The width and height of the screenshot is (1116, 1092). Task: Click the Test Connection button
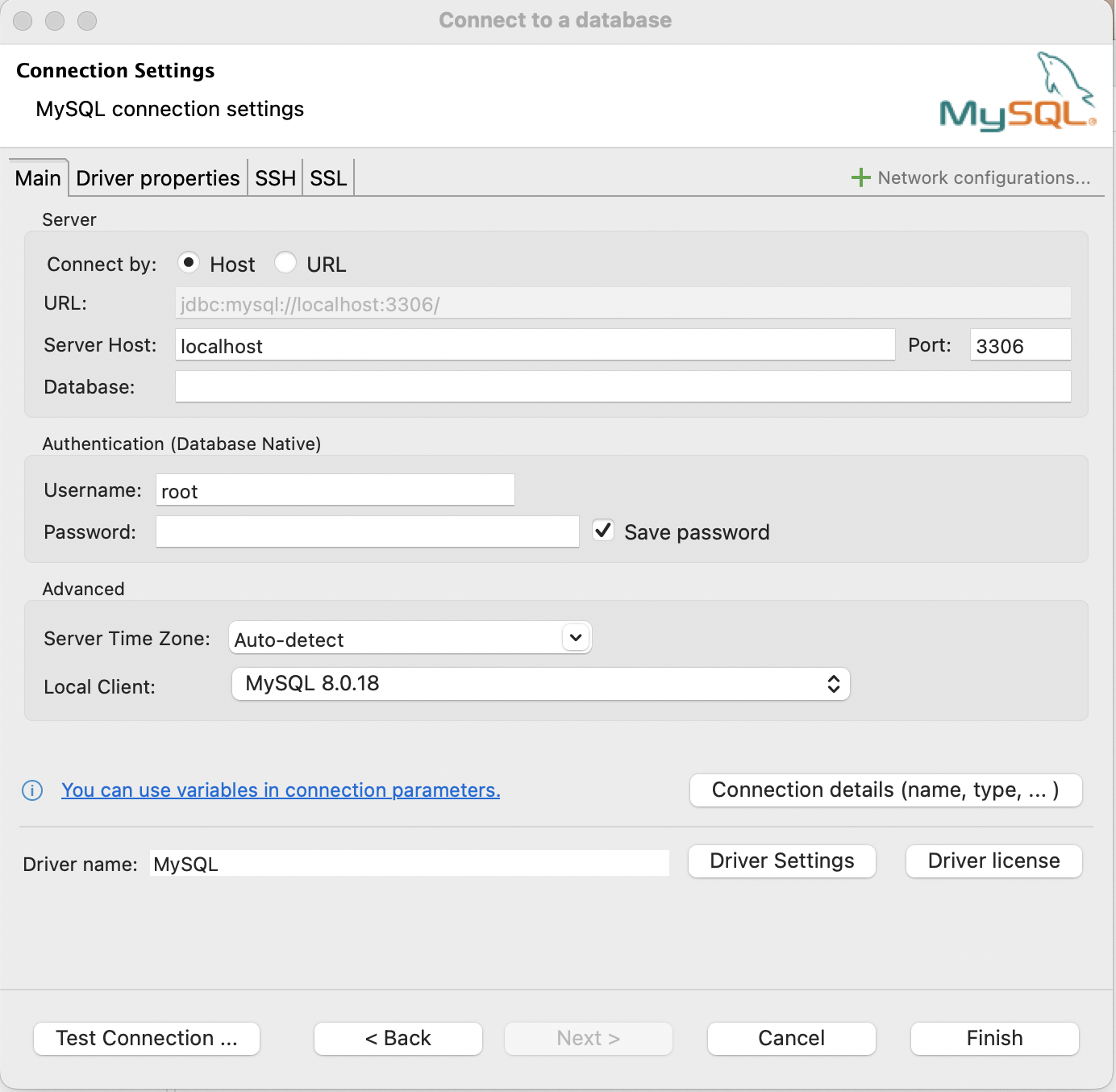coord(147,1039)
